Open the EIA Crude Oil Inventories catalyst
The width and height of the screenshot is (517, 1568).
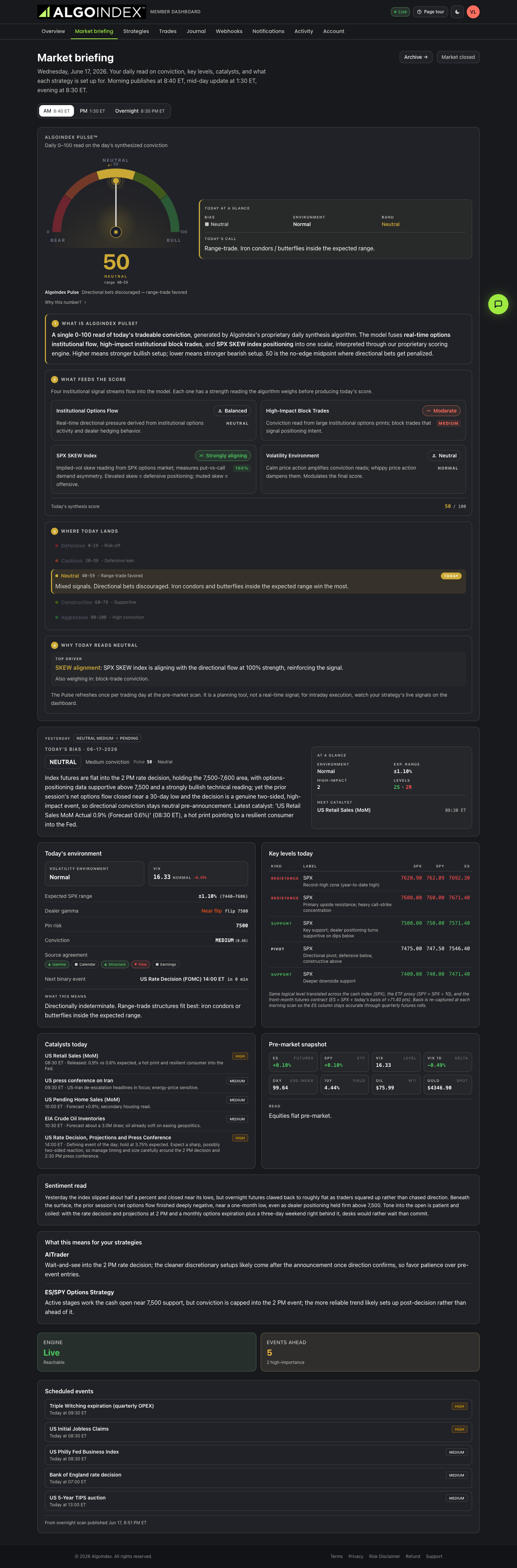[146, 1122]
